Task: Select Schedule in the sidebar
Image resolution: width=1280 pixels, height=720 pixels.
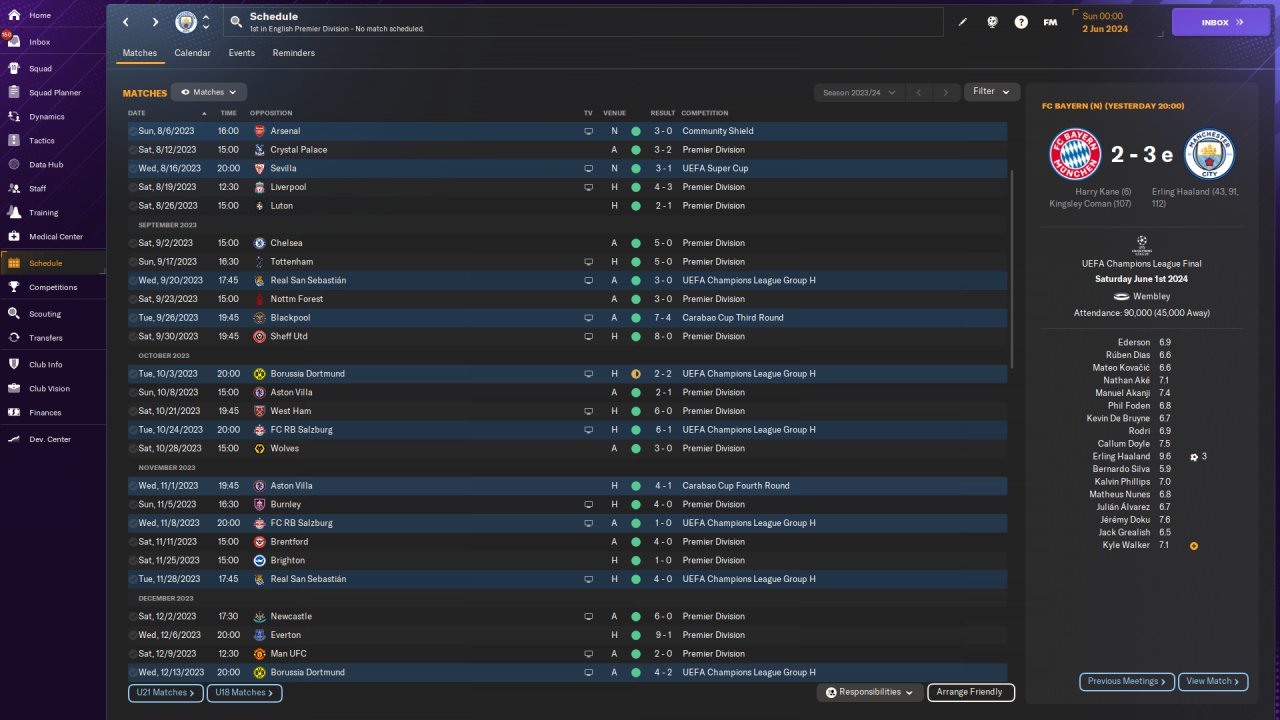Action: point(52,263)
